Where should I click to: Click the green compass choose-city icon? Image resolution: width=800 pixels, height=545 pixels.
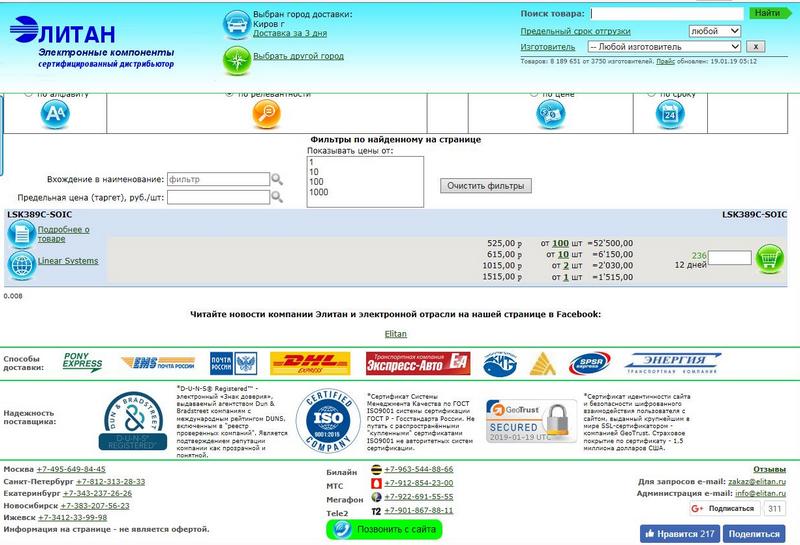(236, 57)
